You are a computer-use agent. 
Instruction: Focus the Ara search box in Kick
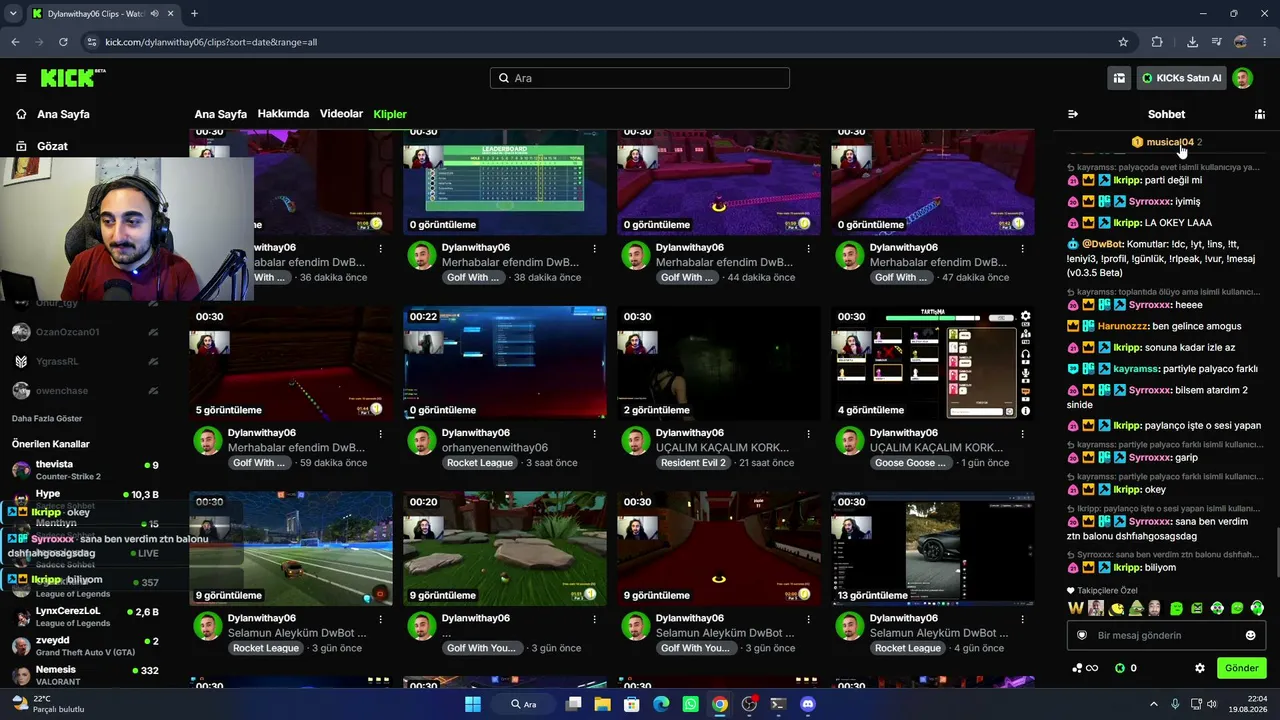click(x=640, y=78)
